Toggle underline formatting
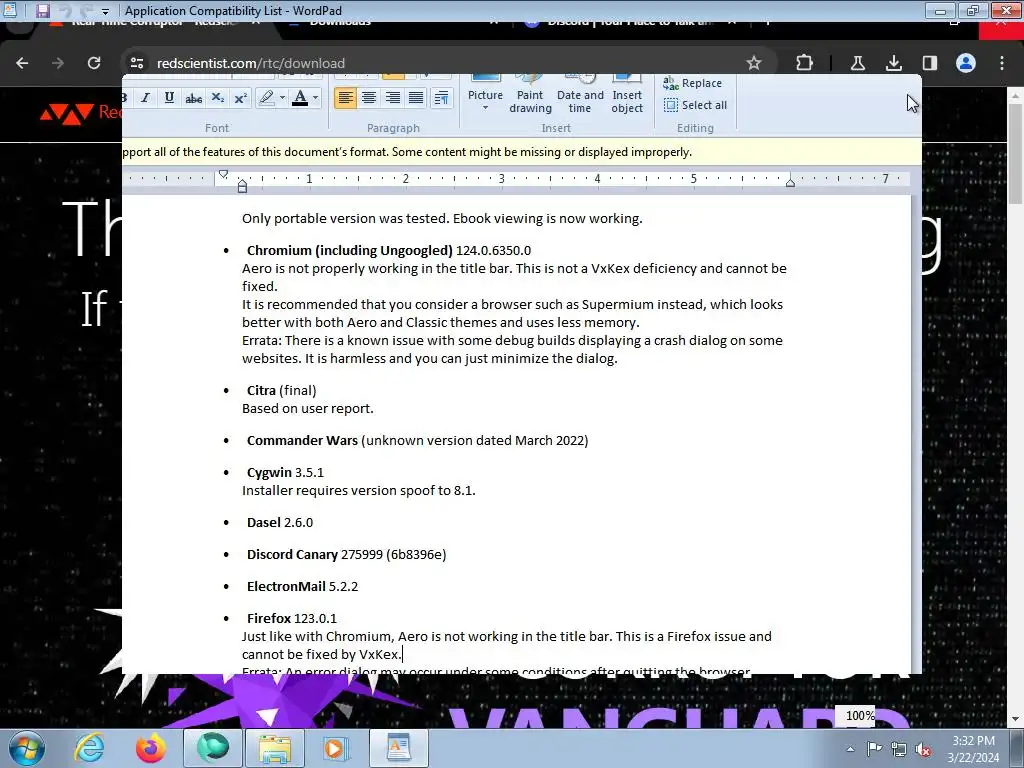 pyautogui.click(x=169, y=98)
